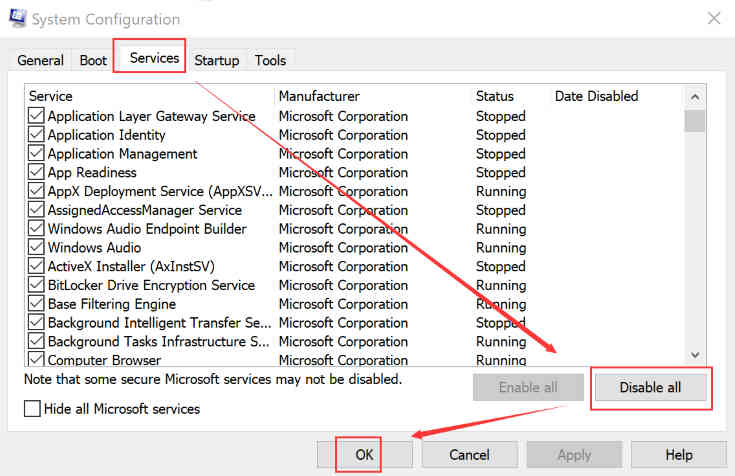Confirm changes with the OK button
This screenshot has height=476, width=735.
364,455
